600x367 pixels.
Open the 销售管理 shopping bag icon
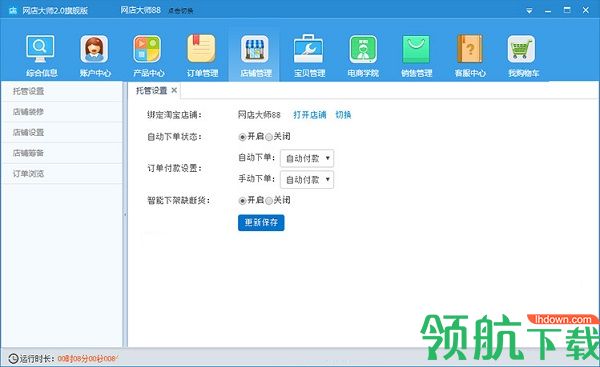click(x=416, y=49)
